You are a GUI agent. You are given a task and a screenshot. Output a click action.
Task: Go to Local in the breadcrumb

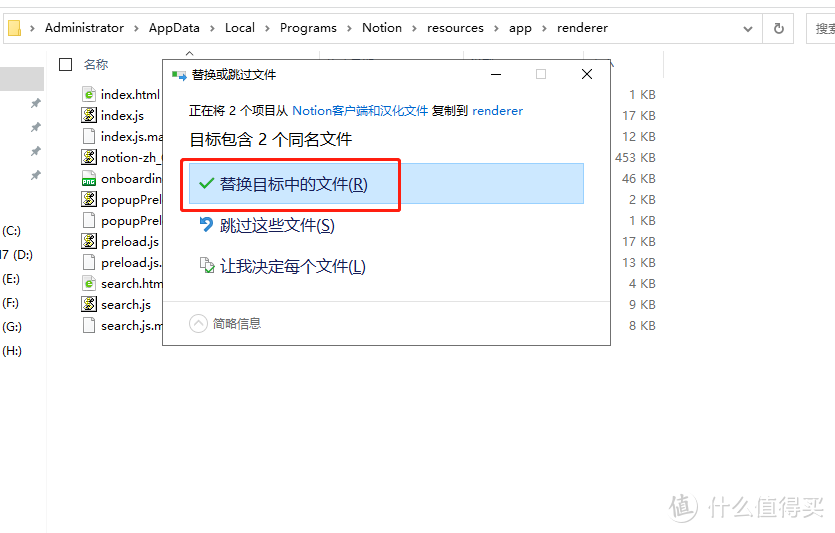pyautogui.click(x=240, y=28)
